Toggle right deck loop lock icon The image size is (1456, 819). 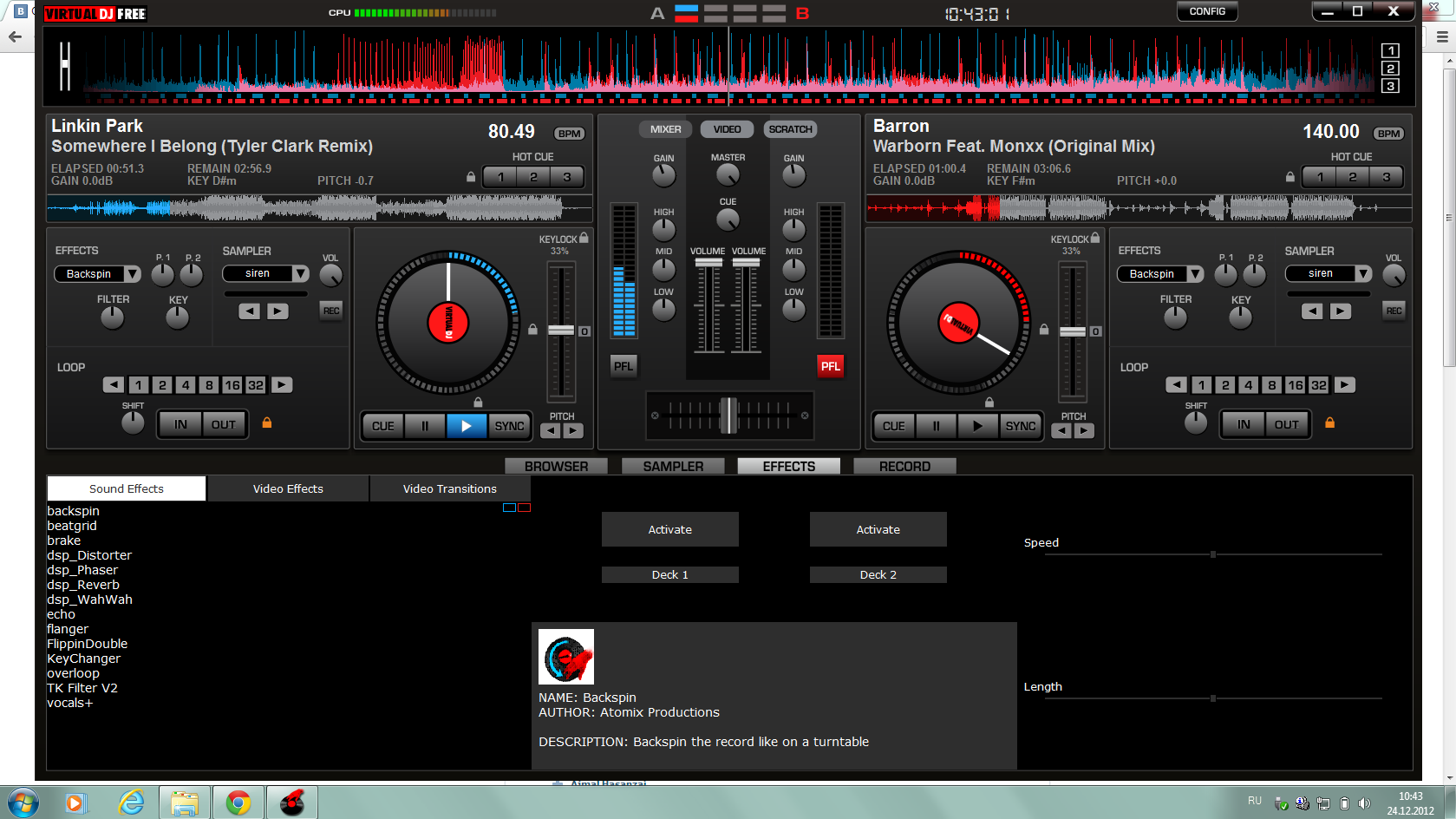(x=1329, y=423)
